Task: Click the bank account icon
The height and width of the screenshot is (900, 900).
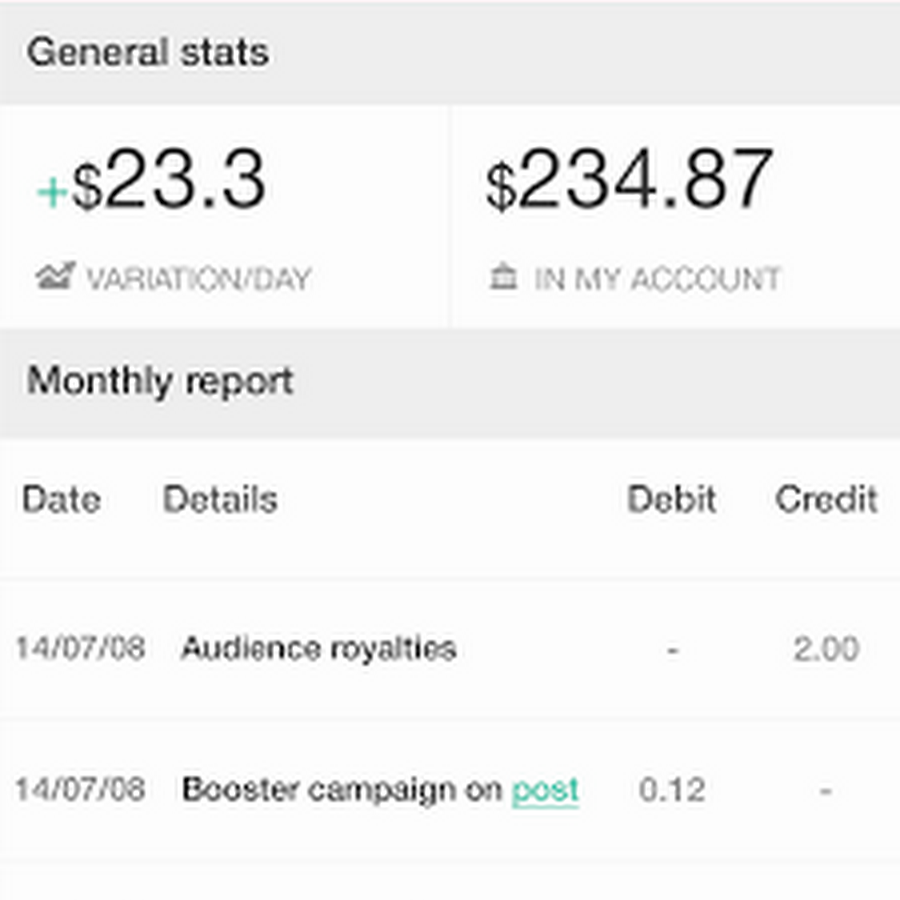Action: [503, 277]
